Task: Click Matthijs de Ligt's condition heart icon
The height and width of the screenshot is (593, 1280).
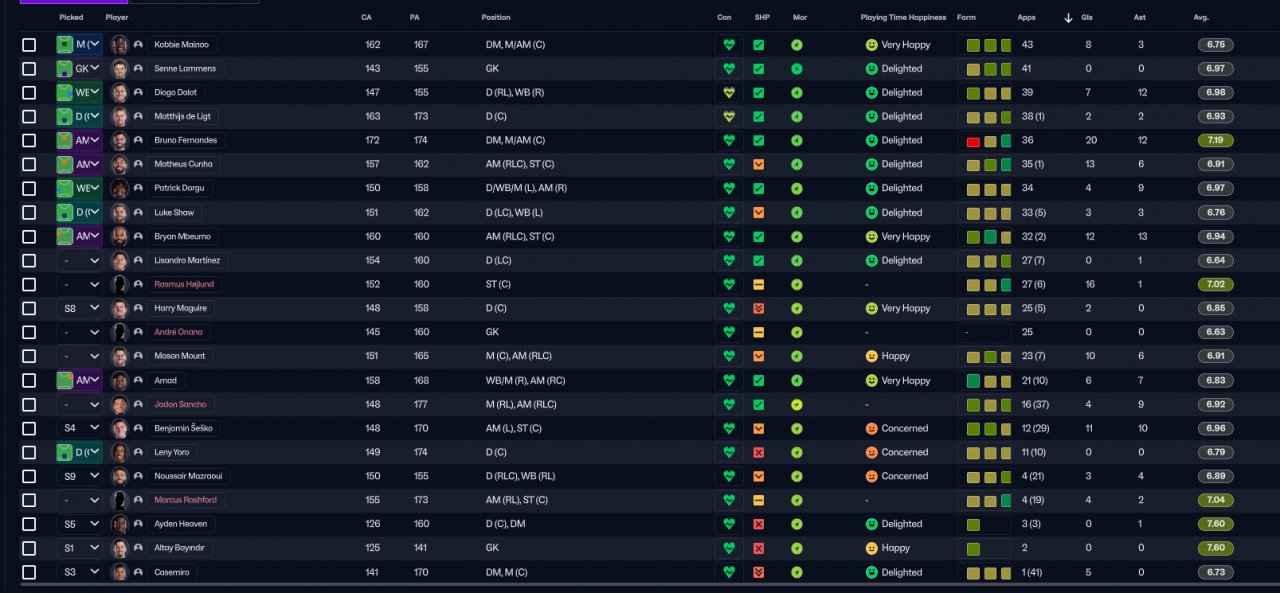Action: point(729,117)
